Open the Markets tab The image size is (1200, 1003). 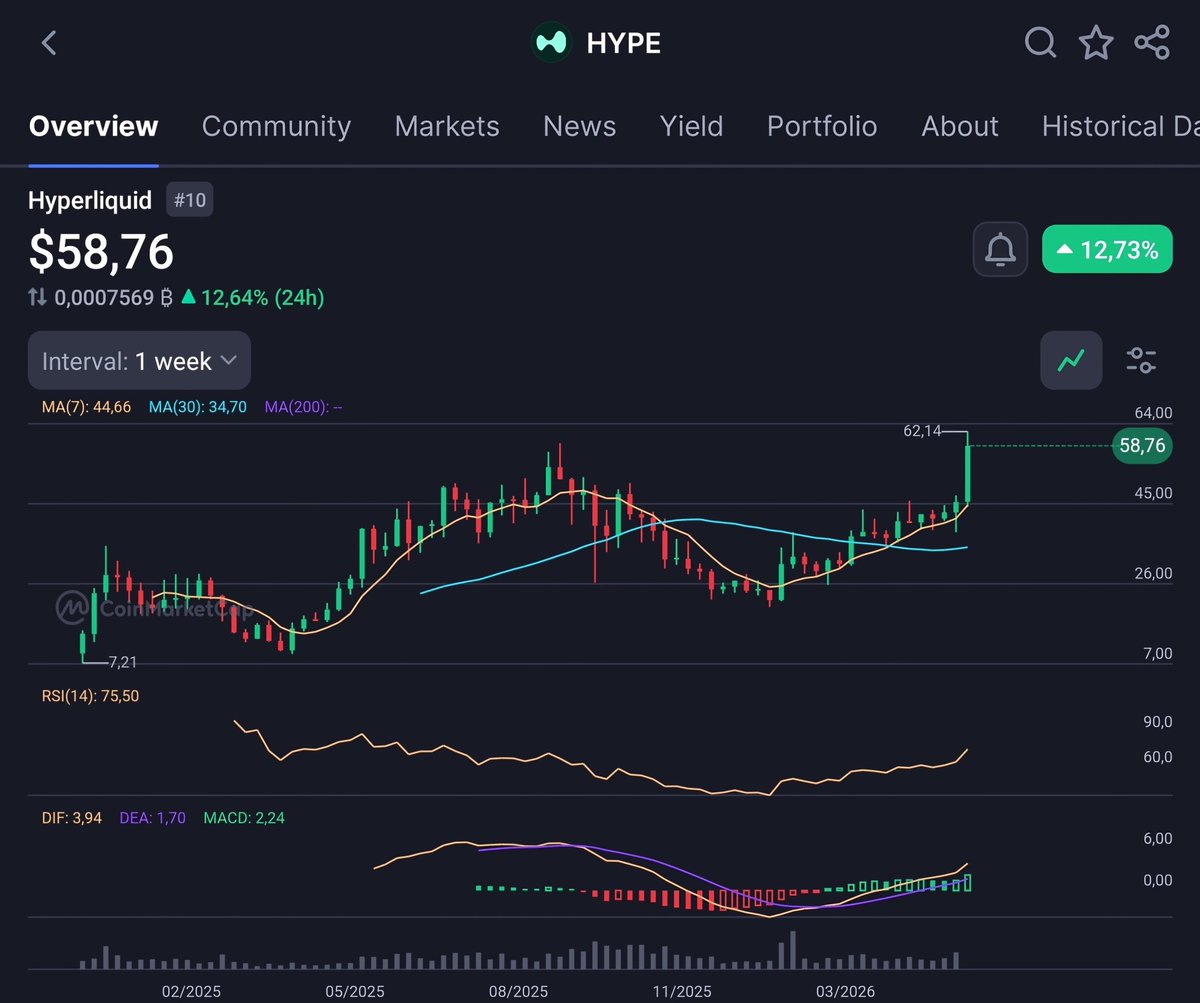point(447,126)
